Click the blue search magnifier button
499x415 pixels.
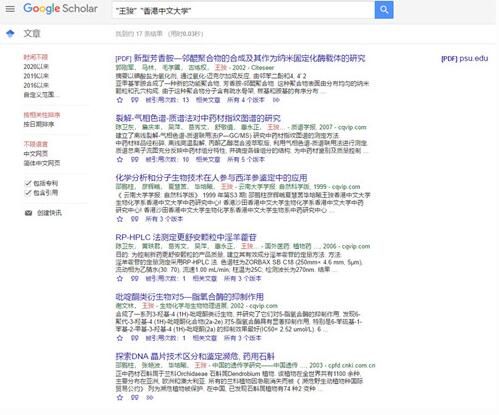click(x=384, y=10)
